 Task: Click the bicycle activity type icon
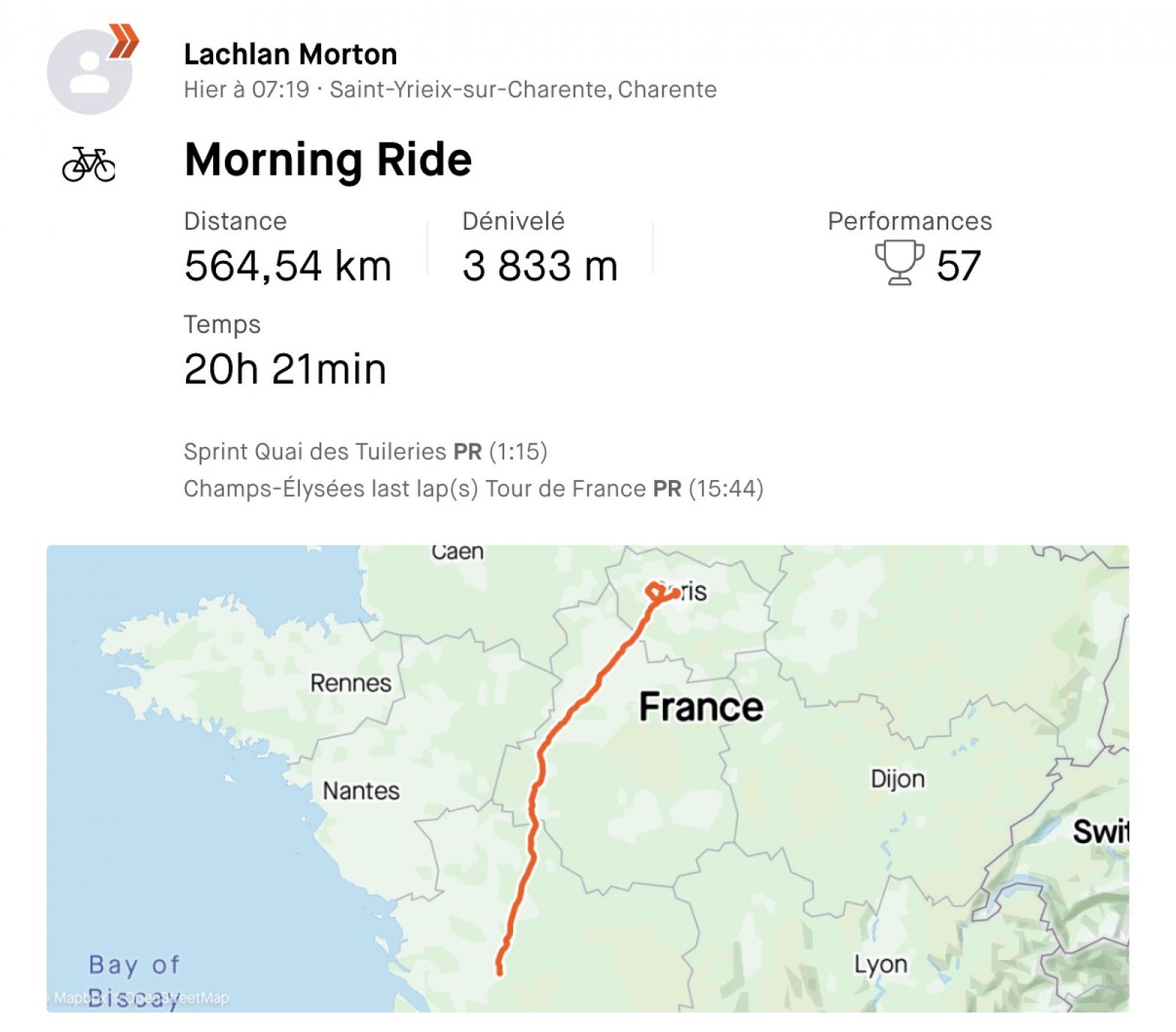tap(89, 164)
